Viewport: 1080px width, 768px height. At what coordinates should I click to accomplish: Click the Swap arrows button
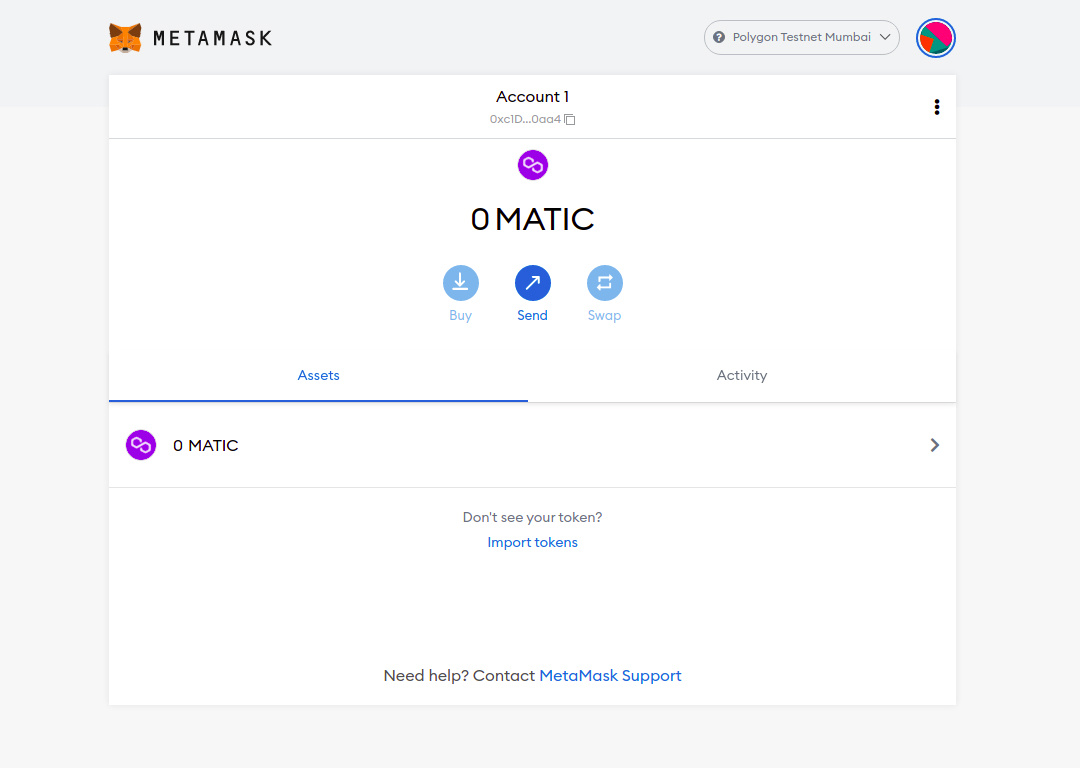click(x=605, y=283)
